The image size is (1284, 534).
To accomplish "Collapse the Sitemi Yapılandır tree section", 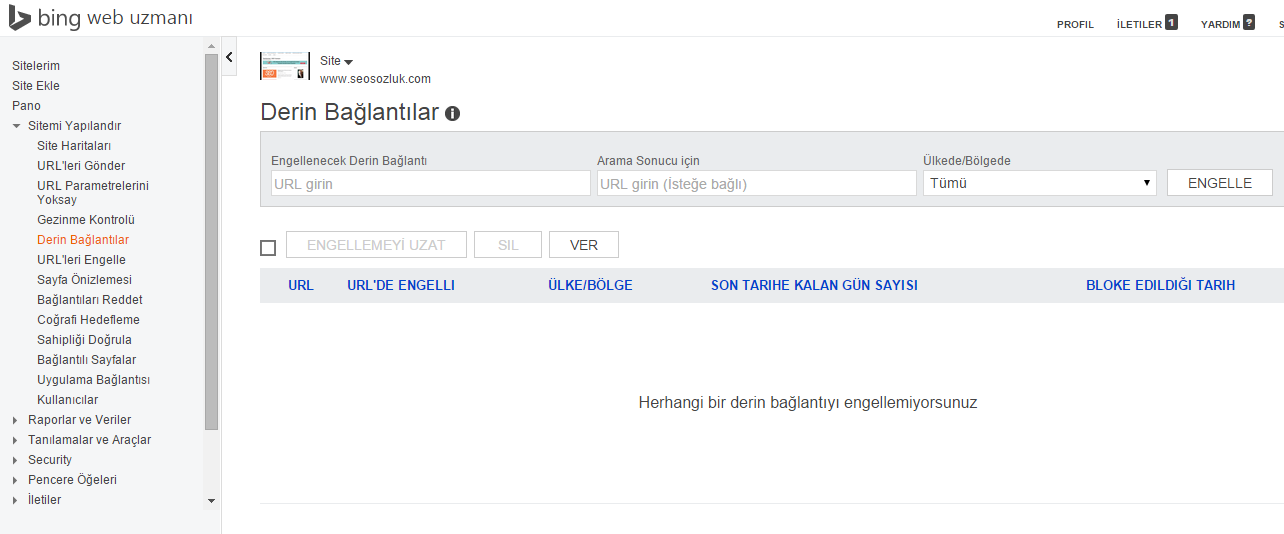I will point(17,126).
